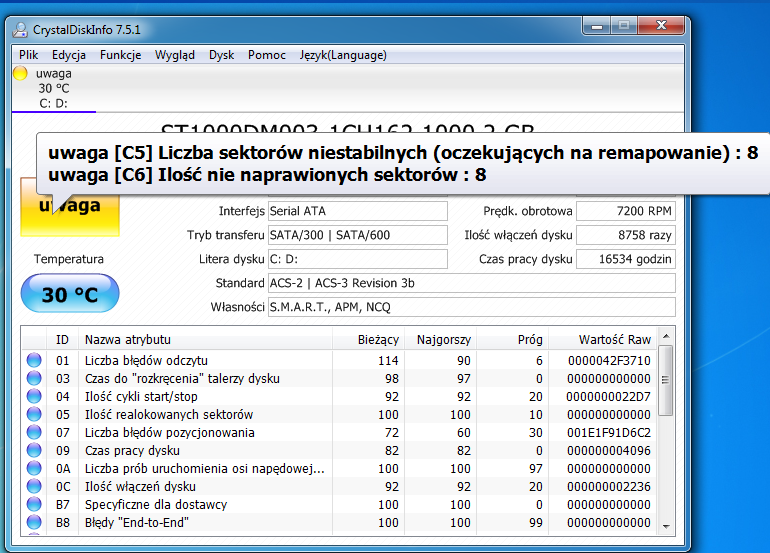Click the Nazwa atrybutu column header

(206, 339)
